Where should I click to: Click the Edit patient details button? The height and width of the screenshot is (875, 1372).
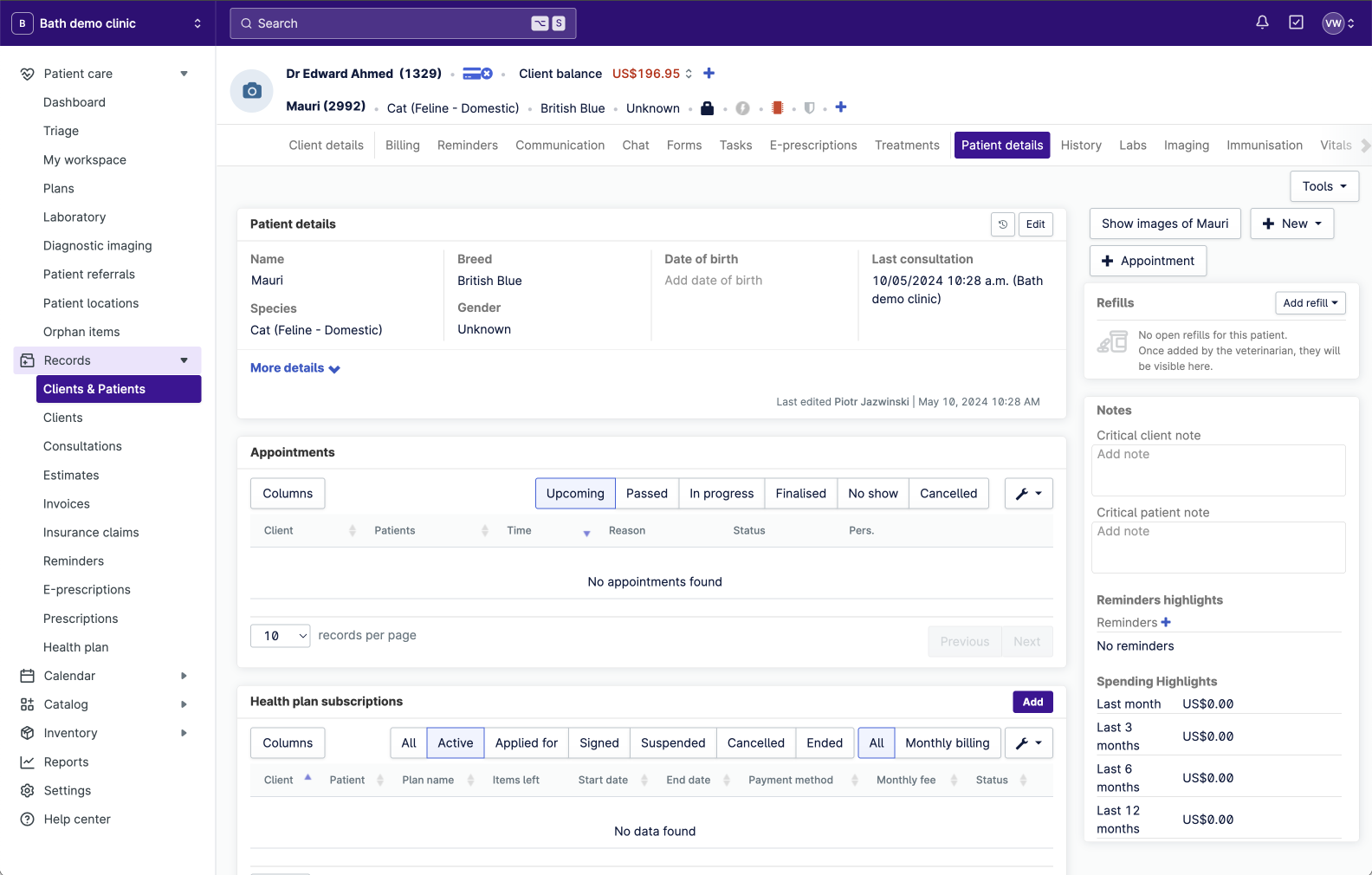click(1035, 224)
